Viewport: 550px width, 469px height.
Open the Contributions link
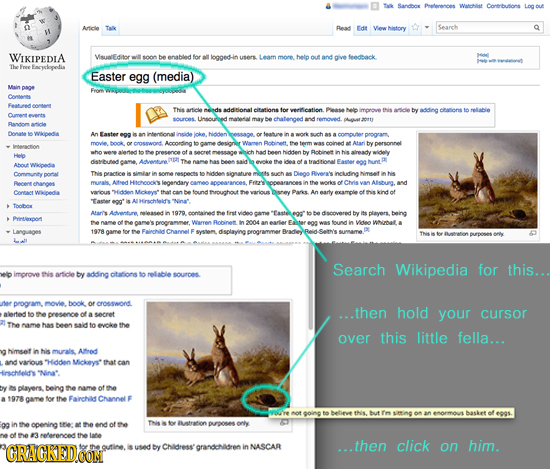(503, 6)
